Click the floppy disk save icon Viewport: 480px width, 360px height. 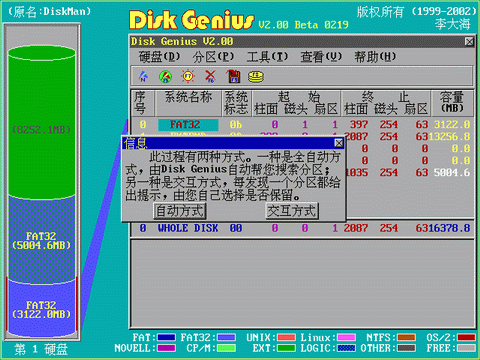click(233, 76)
